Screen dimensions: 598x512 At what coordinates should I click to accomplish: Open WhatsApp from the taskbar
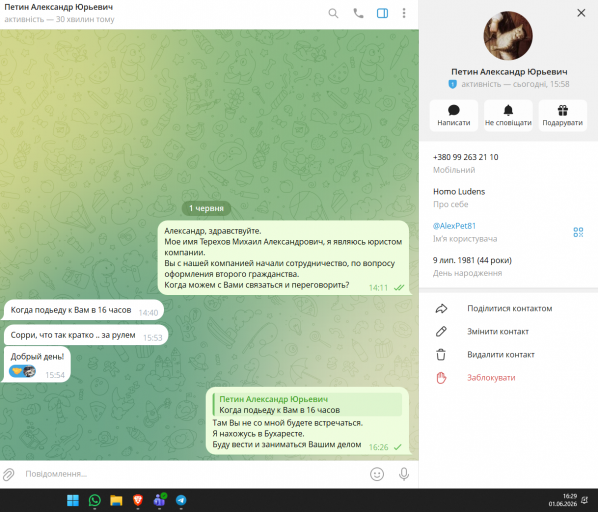[x=95, y=500]
